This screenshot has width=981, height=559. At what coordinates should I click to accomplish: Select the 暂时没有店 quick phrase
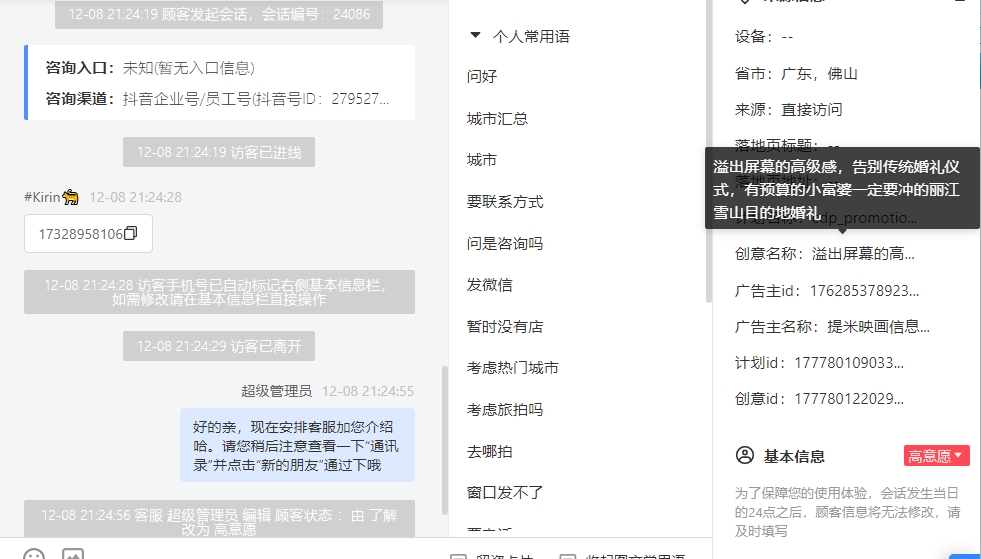[x=505, y=327]
